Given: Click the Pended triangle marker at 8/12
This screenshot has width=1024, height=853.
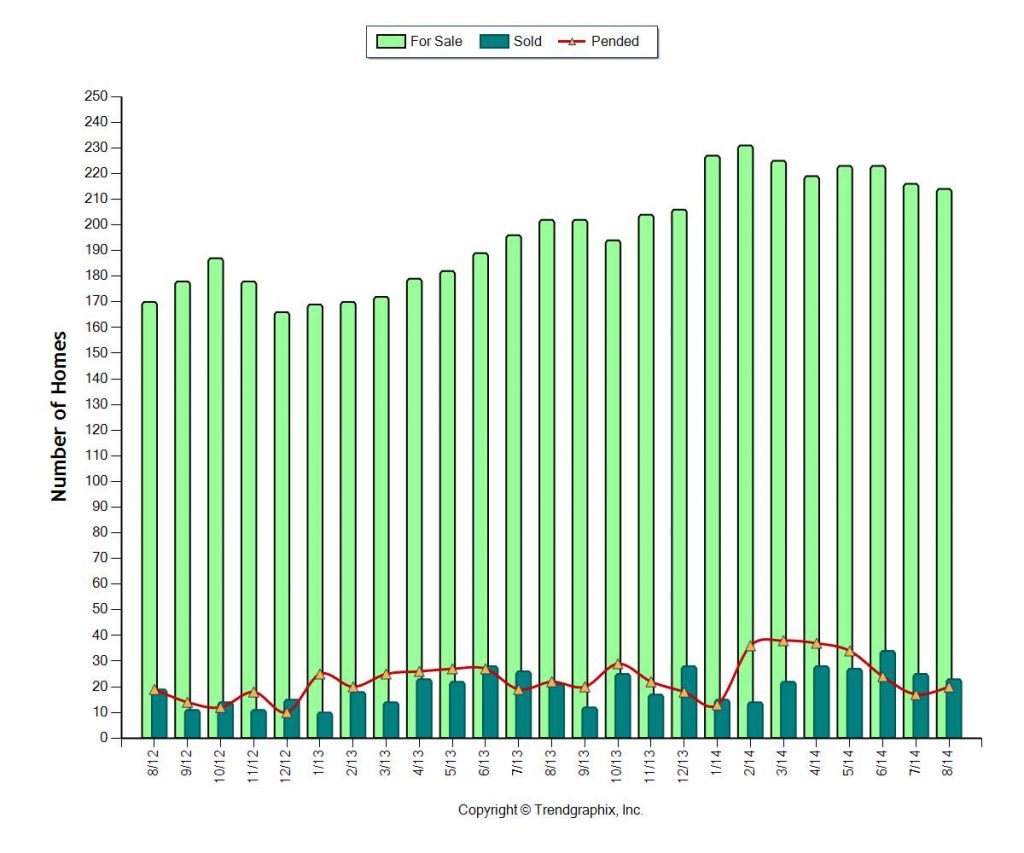Looking at the screenshot, I should coord(154,690).
